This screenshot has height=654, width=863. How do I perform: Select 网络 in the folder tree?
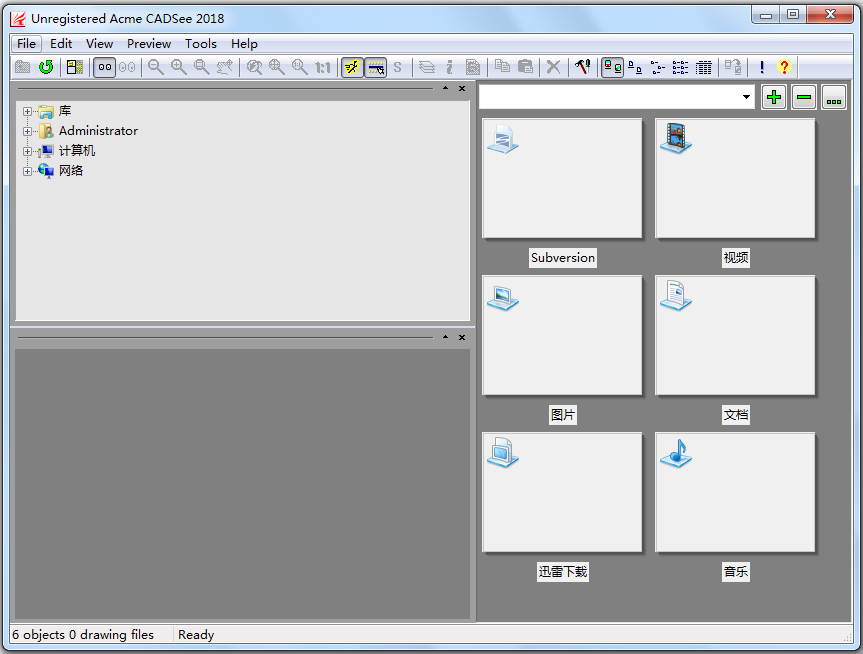[x=71, y=171]
